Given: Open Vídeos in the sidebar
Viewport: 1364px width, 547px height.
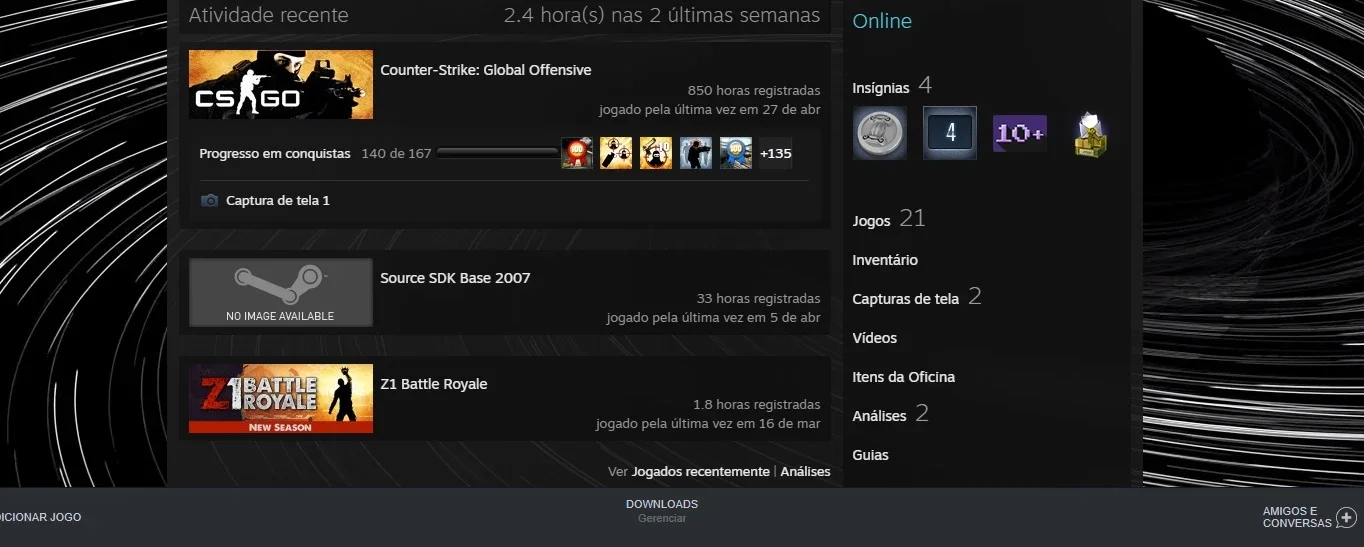Looking at the screenshot, I should pos(875,338).
